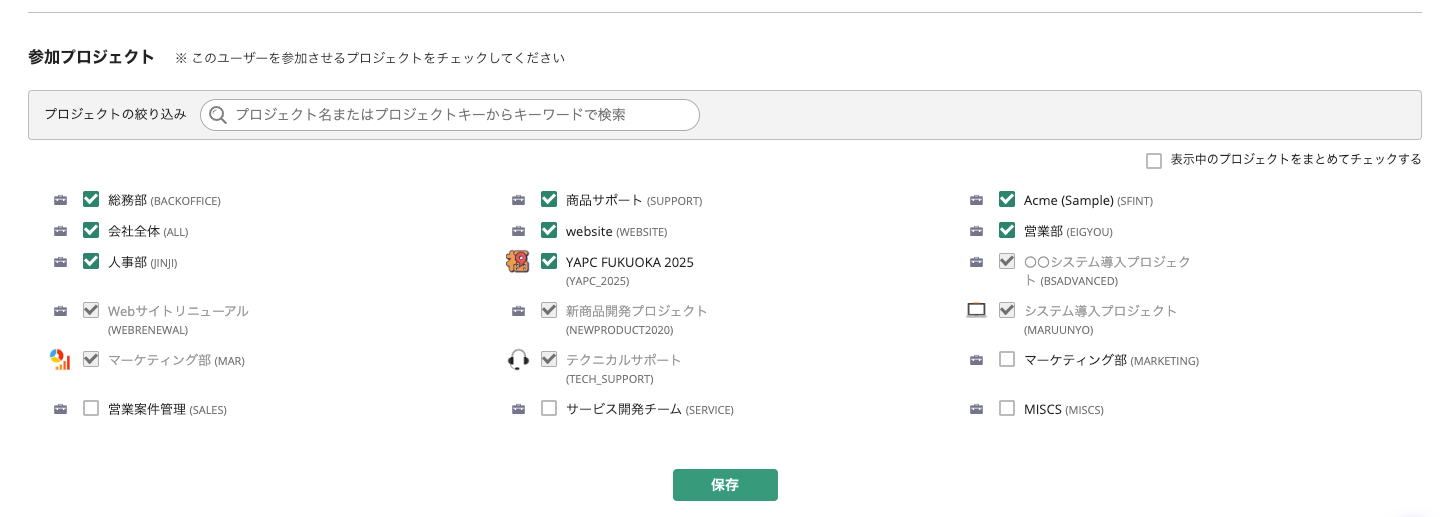Uncheck the Acme (Sample) checkbox
Screen dimensions: 1443x517
coord(1007,199)
